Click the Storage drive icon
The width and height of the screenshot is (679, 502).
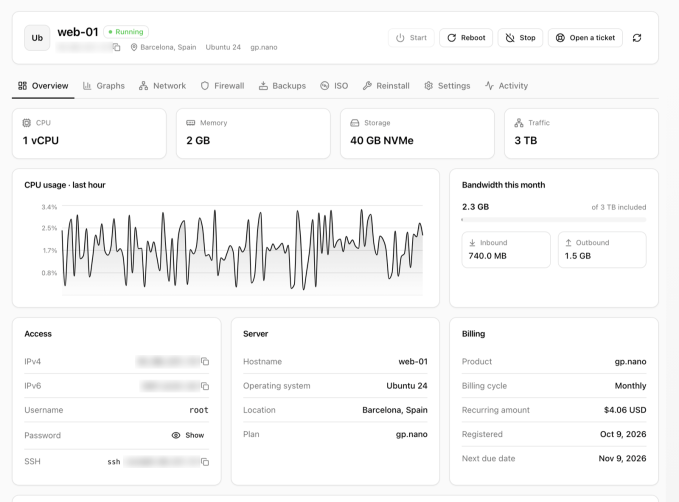pyautogui.click(x=355, y=123)
